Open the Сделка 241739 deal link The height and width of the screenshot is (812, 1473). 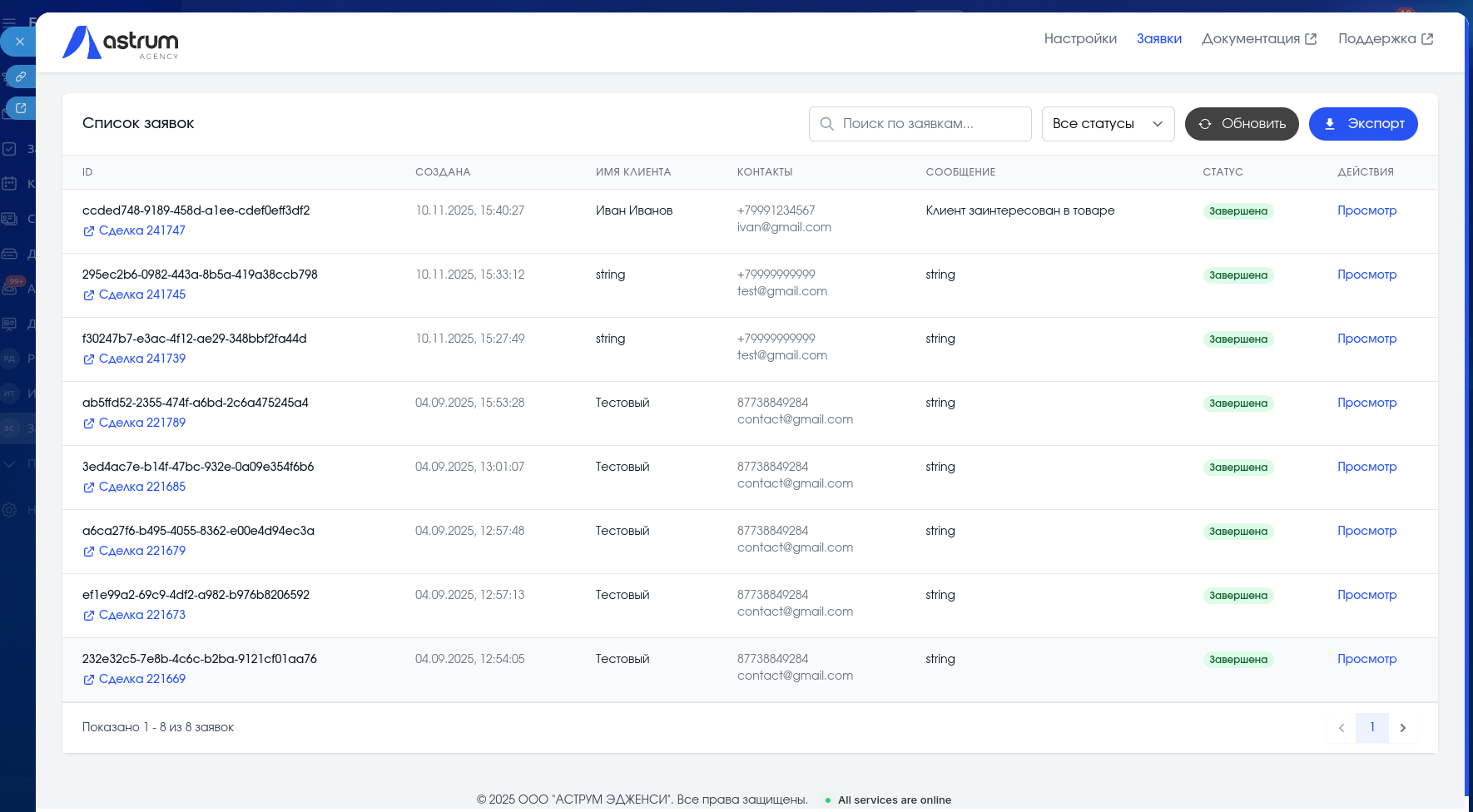pos(141,359)
